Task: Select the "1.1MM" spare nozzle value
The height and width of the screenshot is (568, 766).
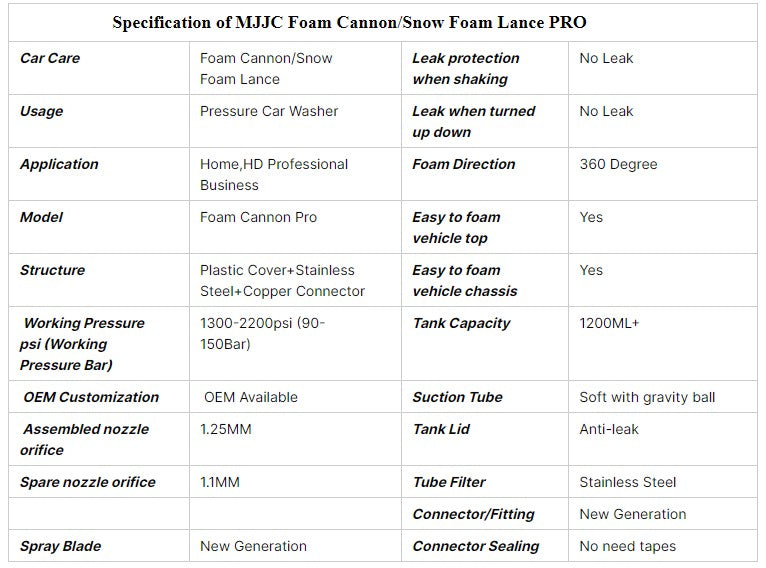Action: pos(220,482)
